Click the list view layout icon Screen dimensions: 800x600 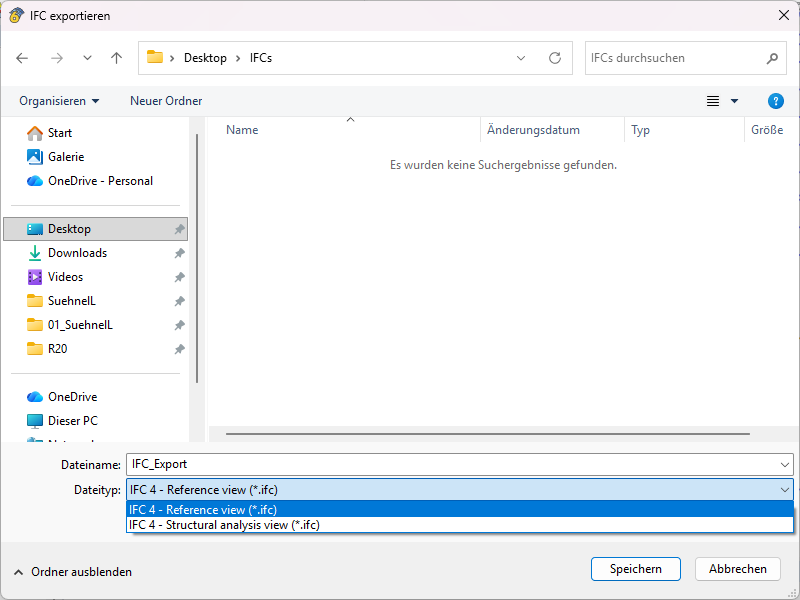coord(711,101)
